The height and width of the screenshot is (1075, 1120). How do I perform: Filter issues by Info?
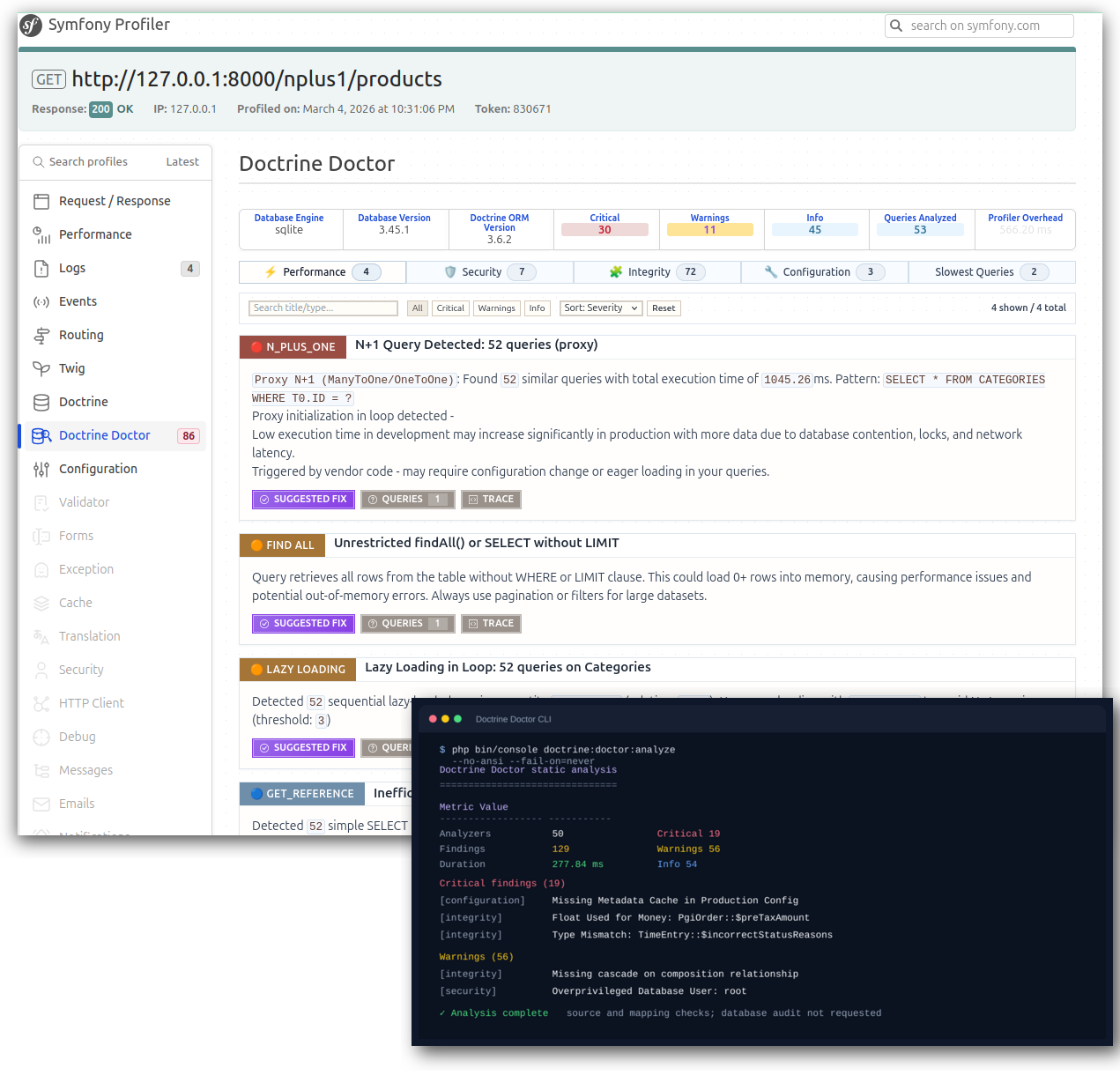point(538,308)
